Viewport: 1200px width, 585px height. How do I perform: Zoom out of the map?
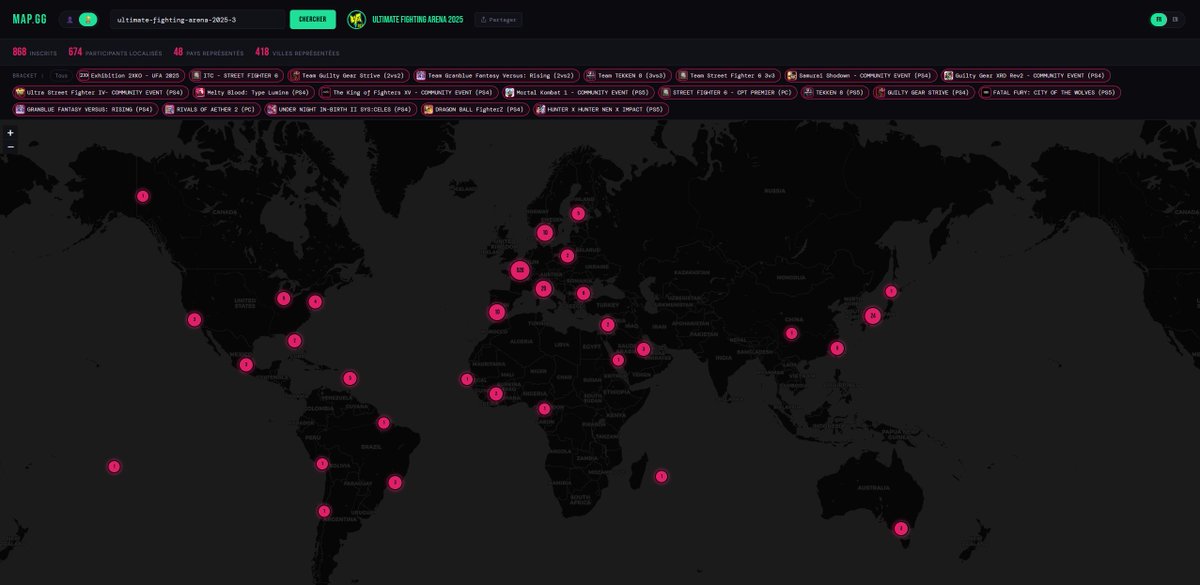[10, 146]
